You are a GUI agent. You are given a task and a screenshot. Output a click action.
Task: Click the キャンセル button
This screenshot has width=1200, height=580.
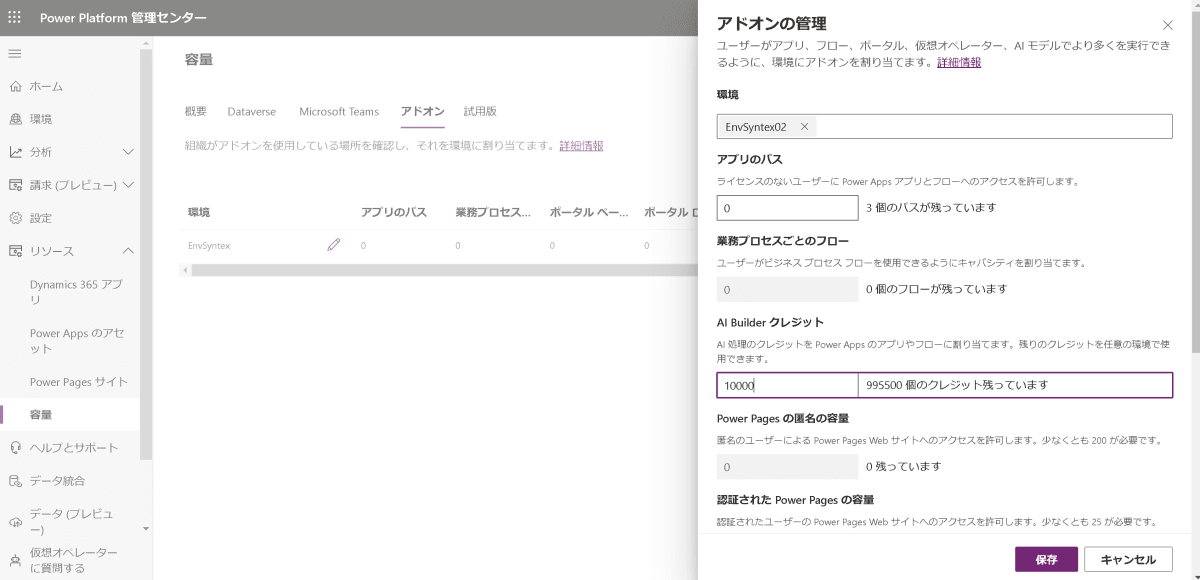point(1127,559)
